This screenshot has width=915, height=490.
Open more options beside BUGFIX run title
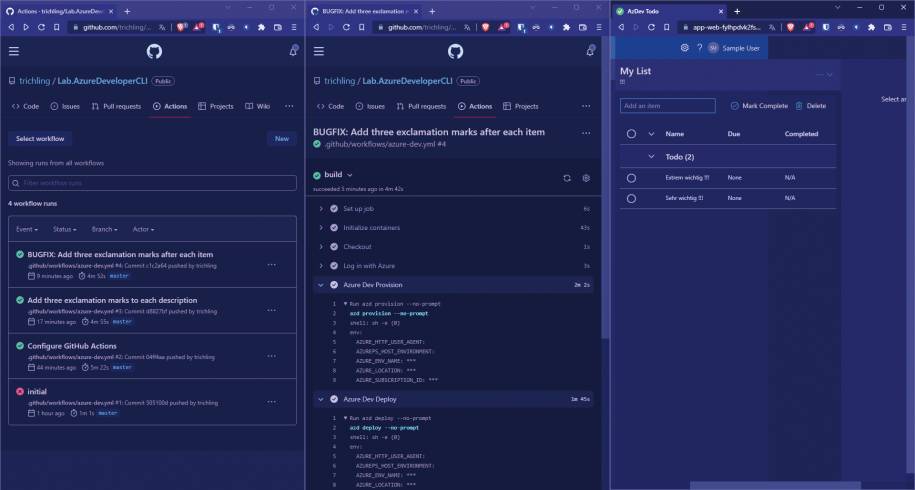586,133
